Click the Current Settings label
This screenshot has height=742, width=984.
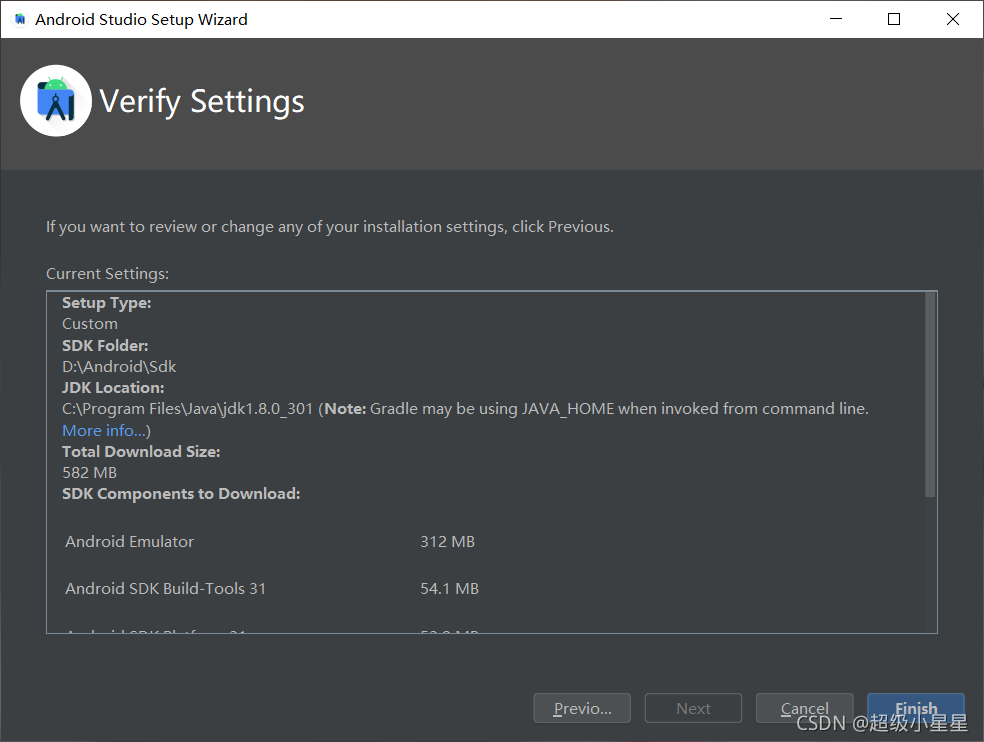click(x=107, y=274)
